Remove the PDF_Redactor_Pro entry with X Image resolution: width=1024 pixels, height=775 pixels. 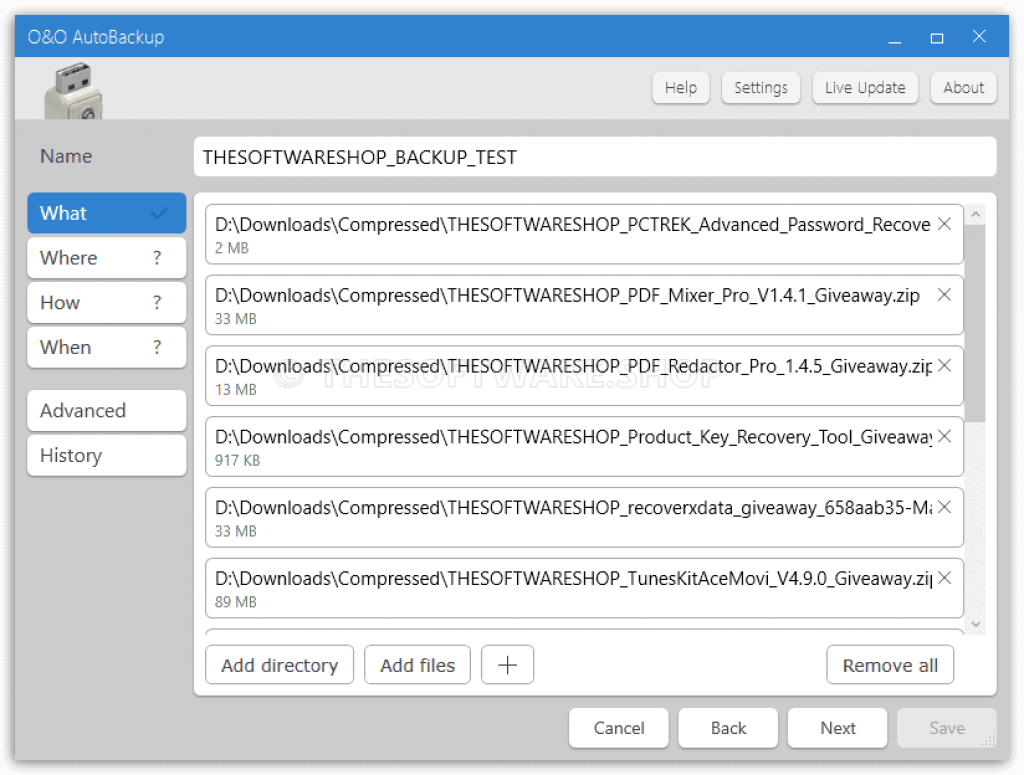(944, 366)
